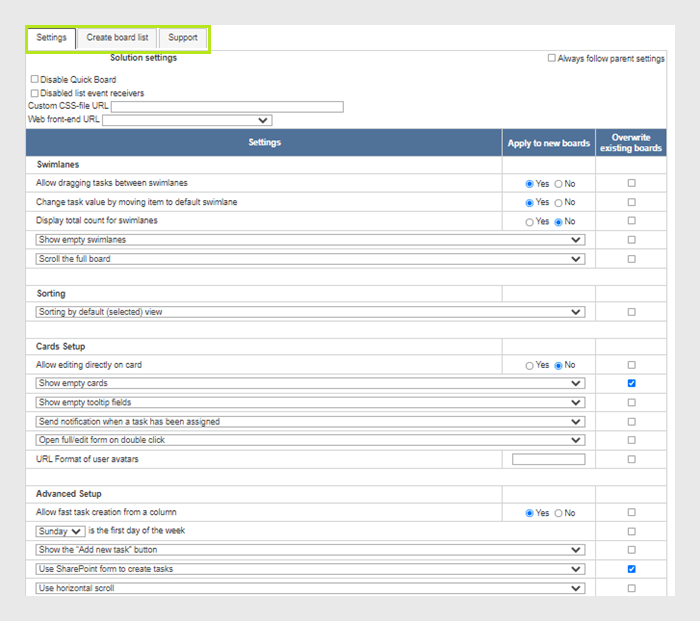Image resolution: width=700 pixels, height=621 pixels.
Task: Open Use SharePoint form to create tasks dropdown
Action: point(310,569)
